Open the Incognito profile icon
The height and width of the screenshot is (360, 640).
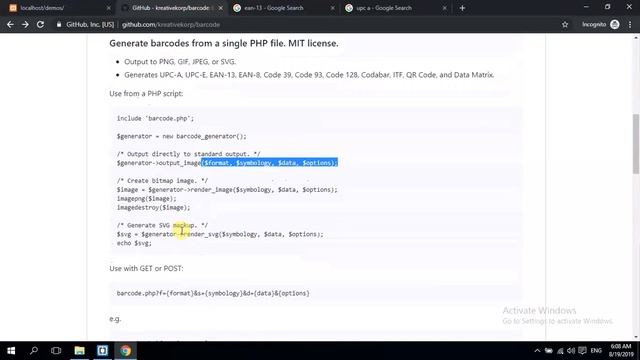click(615, 24)
